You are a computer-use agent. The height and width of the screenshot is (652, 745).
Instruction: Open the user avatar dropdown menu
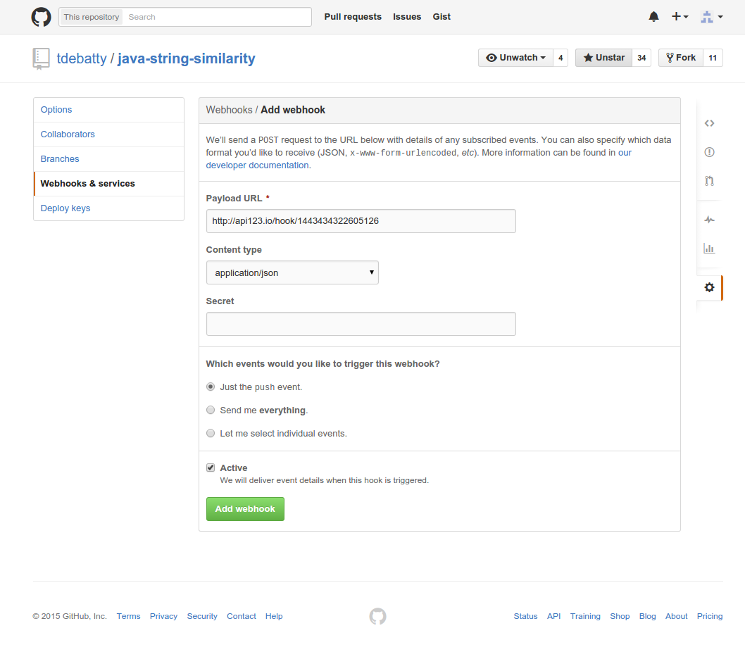(712, 17)
